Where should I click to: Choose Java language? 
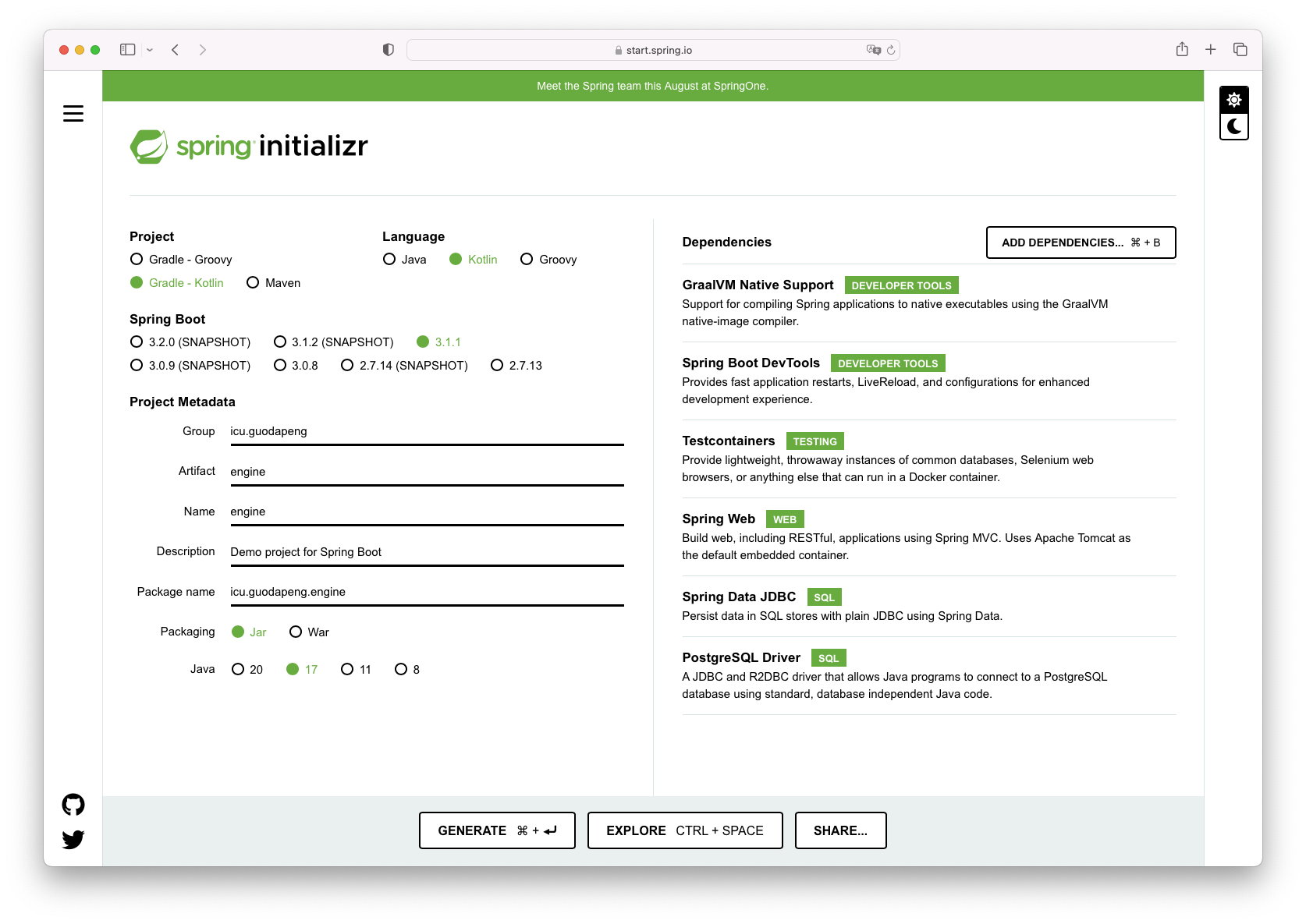[404, 260]
